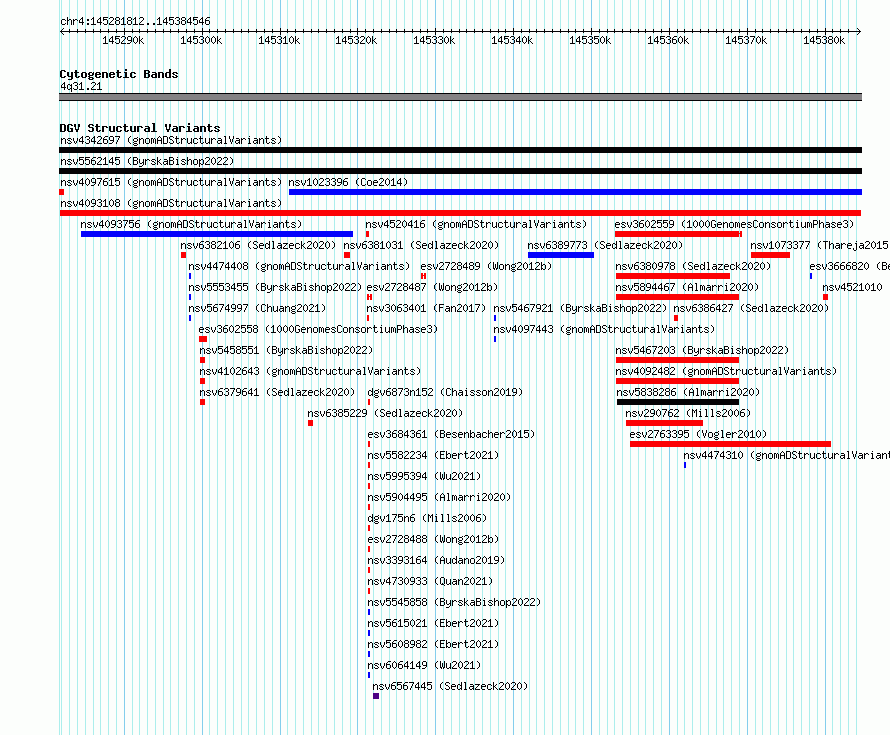Viewport: 890px width, 735px height.
Task: Click the red bar under nsv1073377
Action: point(770,255)
